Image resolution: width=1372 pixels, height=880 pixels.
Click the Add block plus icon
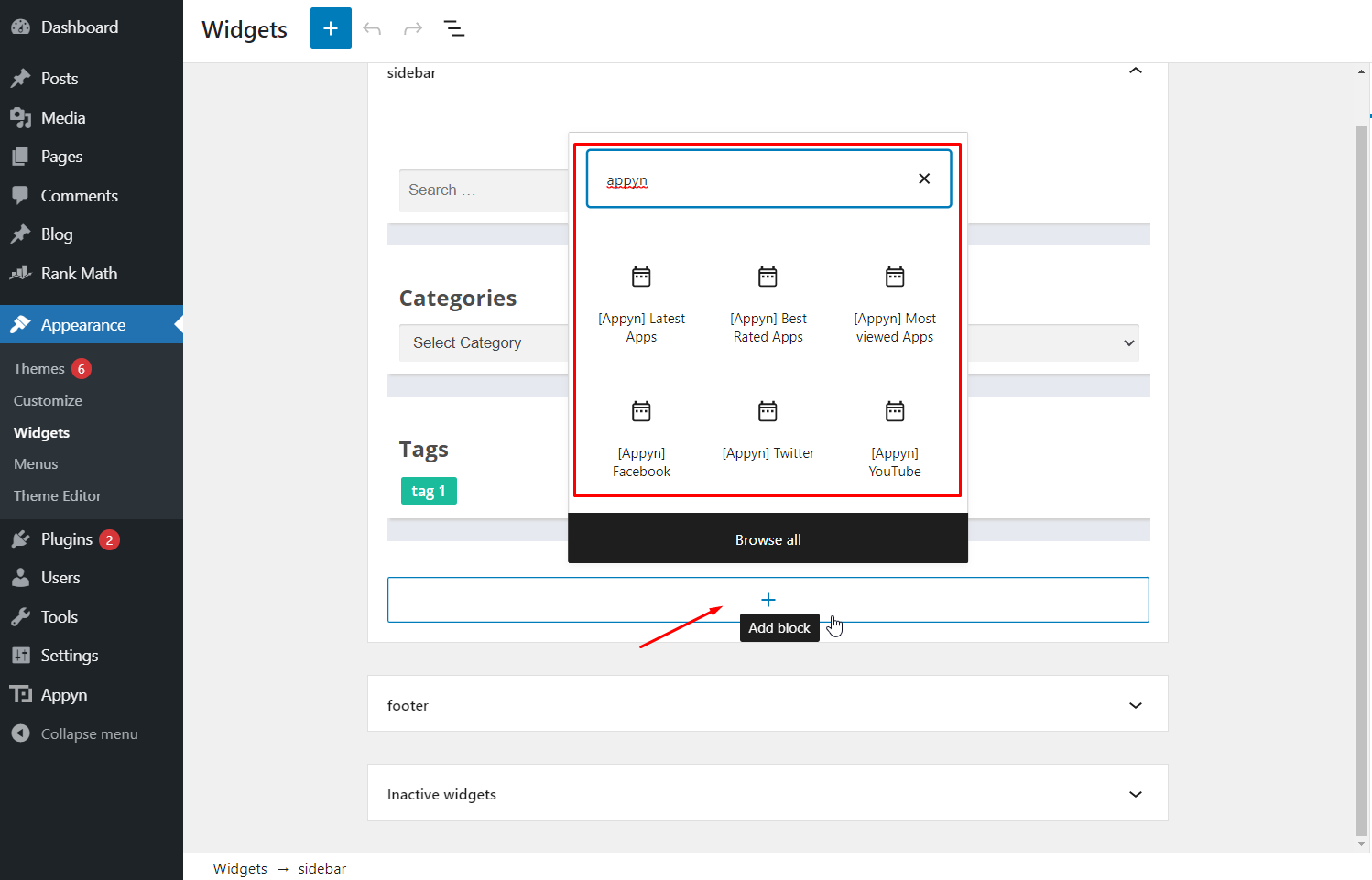[768, 600]
